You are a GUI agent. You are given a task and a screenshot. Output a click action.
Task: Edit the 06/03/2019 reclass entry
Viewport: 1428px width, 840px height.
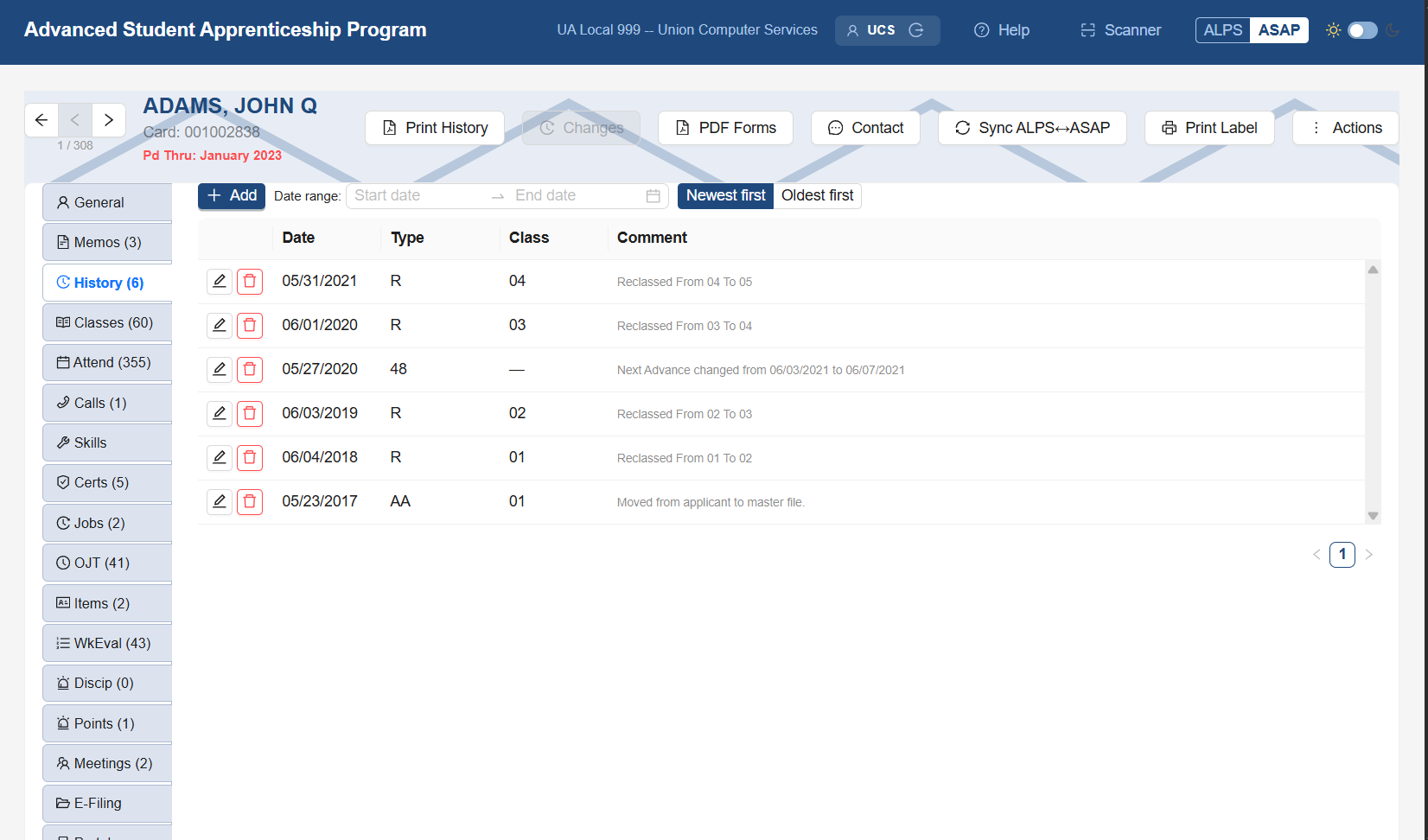coord(220,414)
